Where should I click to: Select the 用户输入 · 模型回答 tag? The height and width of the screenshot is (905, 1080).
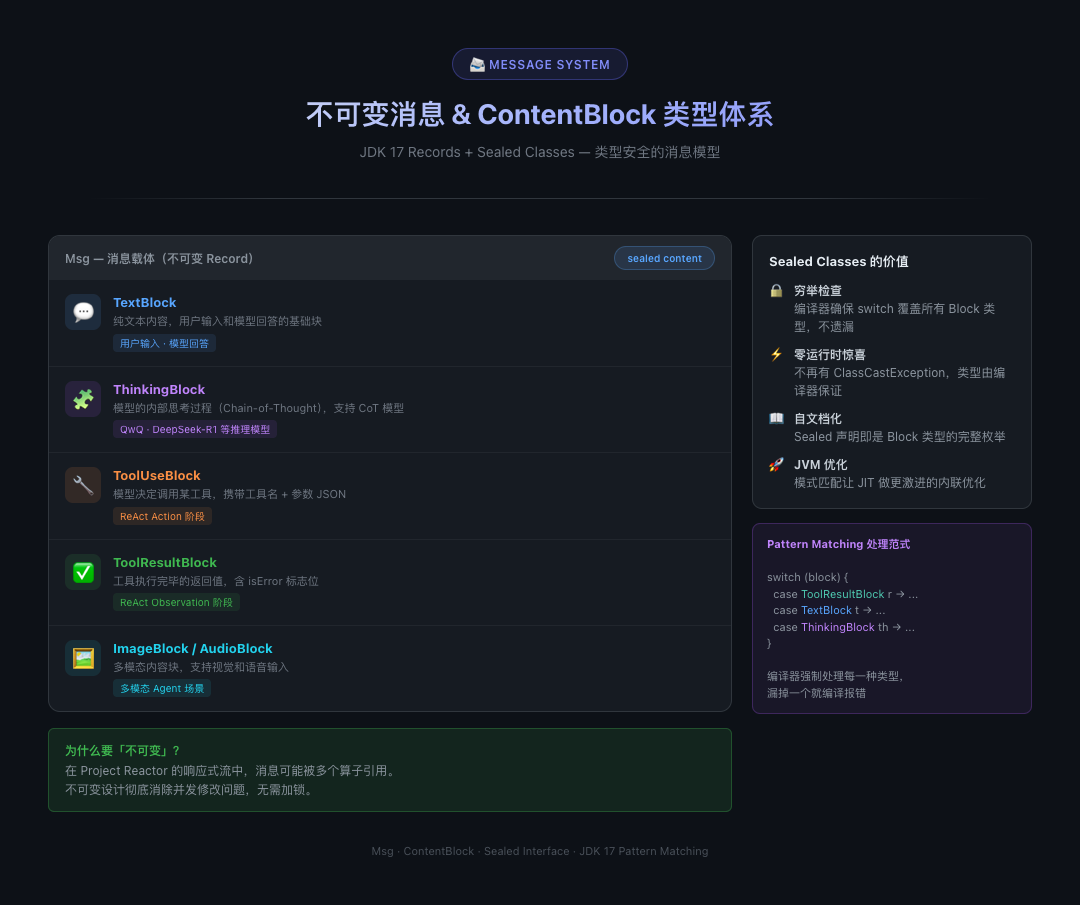click(x=164, y=343)
